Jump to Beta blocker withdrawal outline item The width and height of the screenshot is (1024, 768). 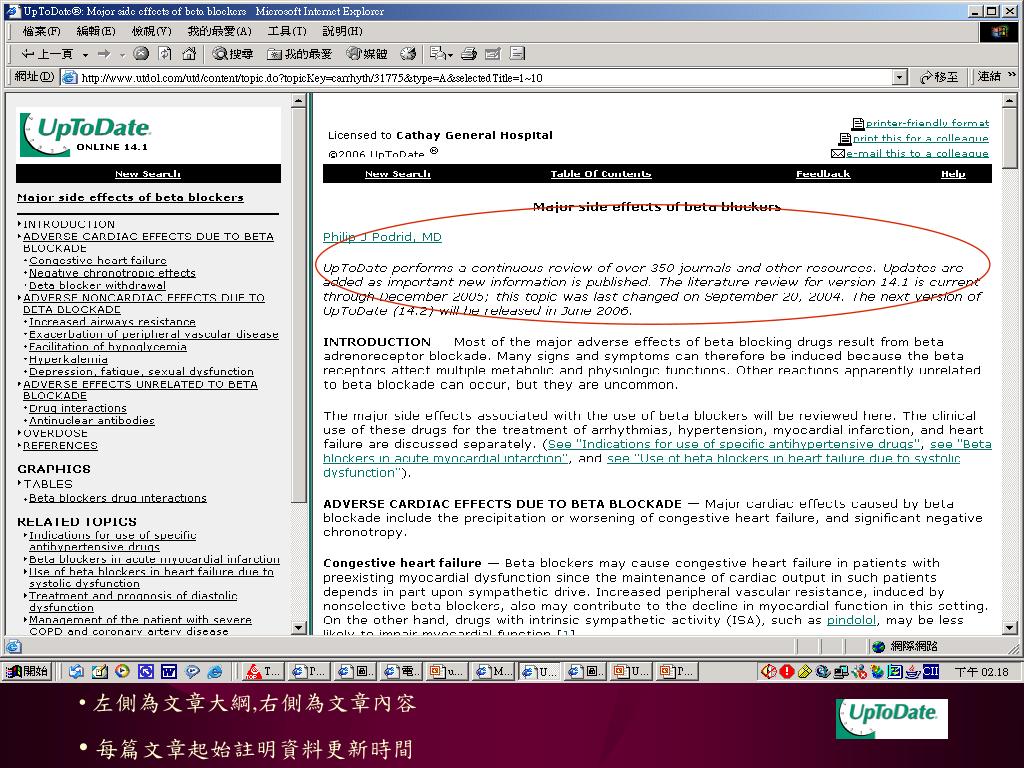tap(97, 285)
